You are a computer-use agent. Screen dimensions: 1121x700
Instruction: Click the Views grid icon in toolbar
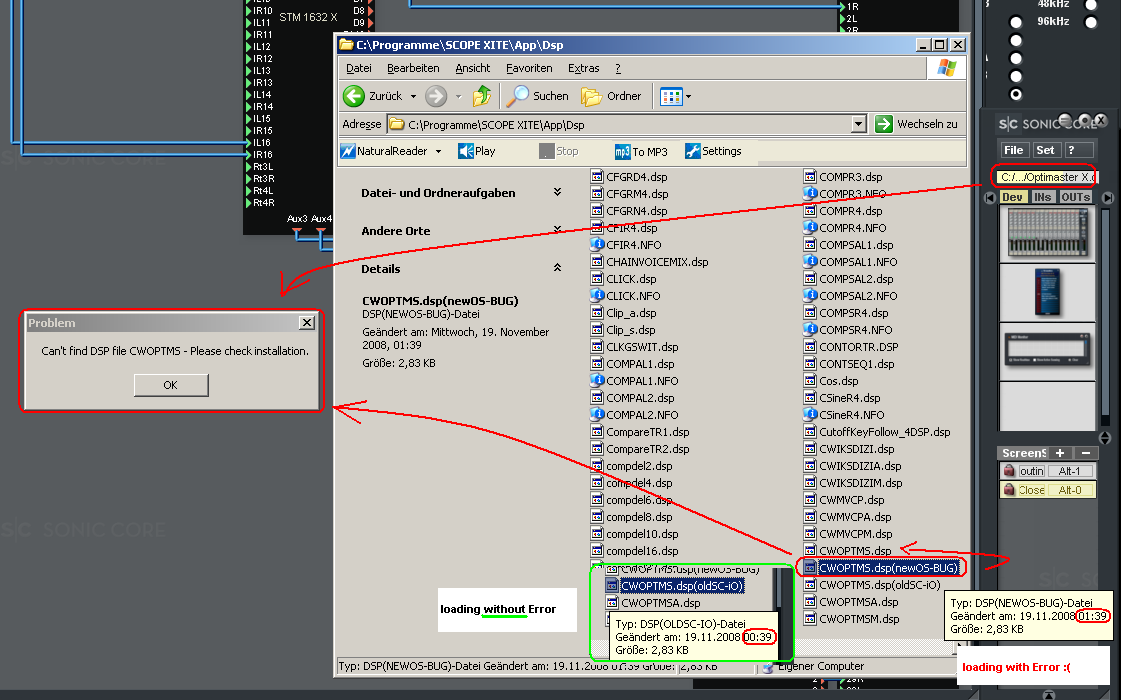tap(671, 97)
